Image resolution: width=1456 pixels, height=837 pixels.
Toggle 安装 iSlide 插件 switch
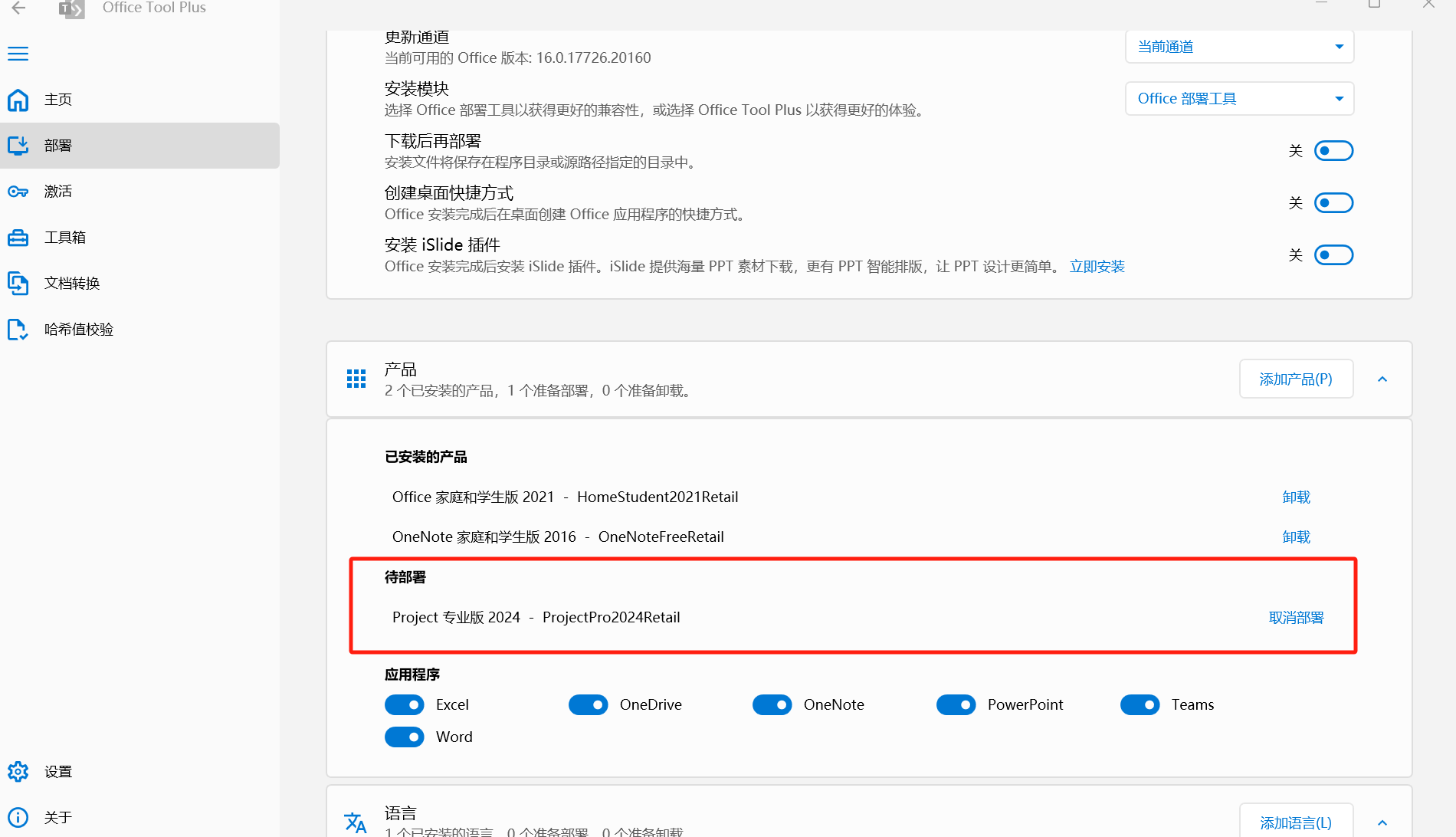pos(1333,255)
